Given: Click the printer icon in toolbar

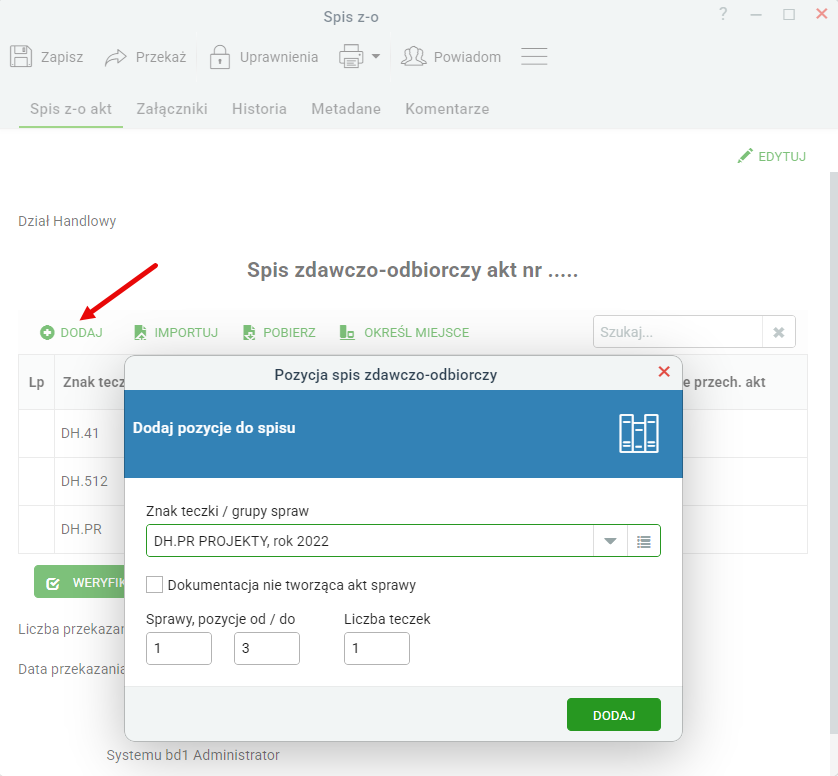Looking at the screenshot, I should tap(351, 56).
